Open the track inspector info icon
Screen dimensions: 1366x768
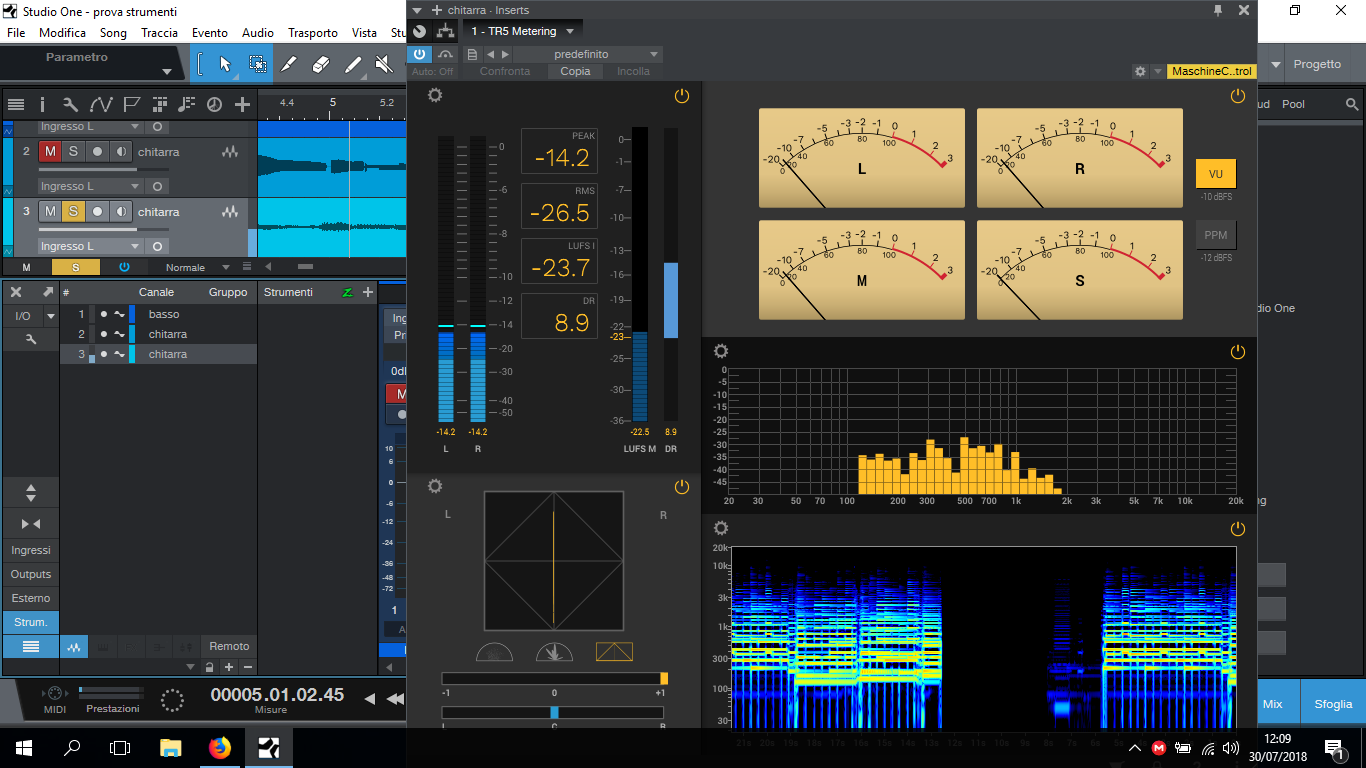pos(42,104)
